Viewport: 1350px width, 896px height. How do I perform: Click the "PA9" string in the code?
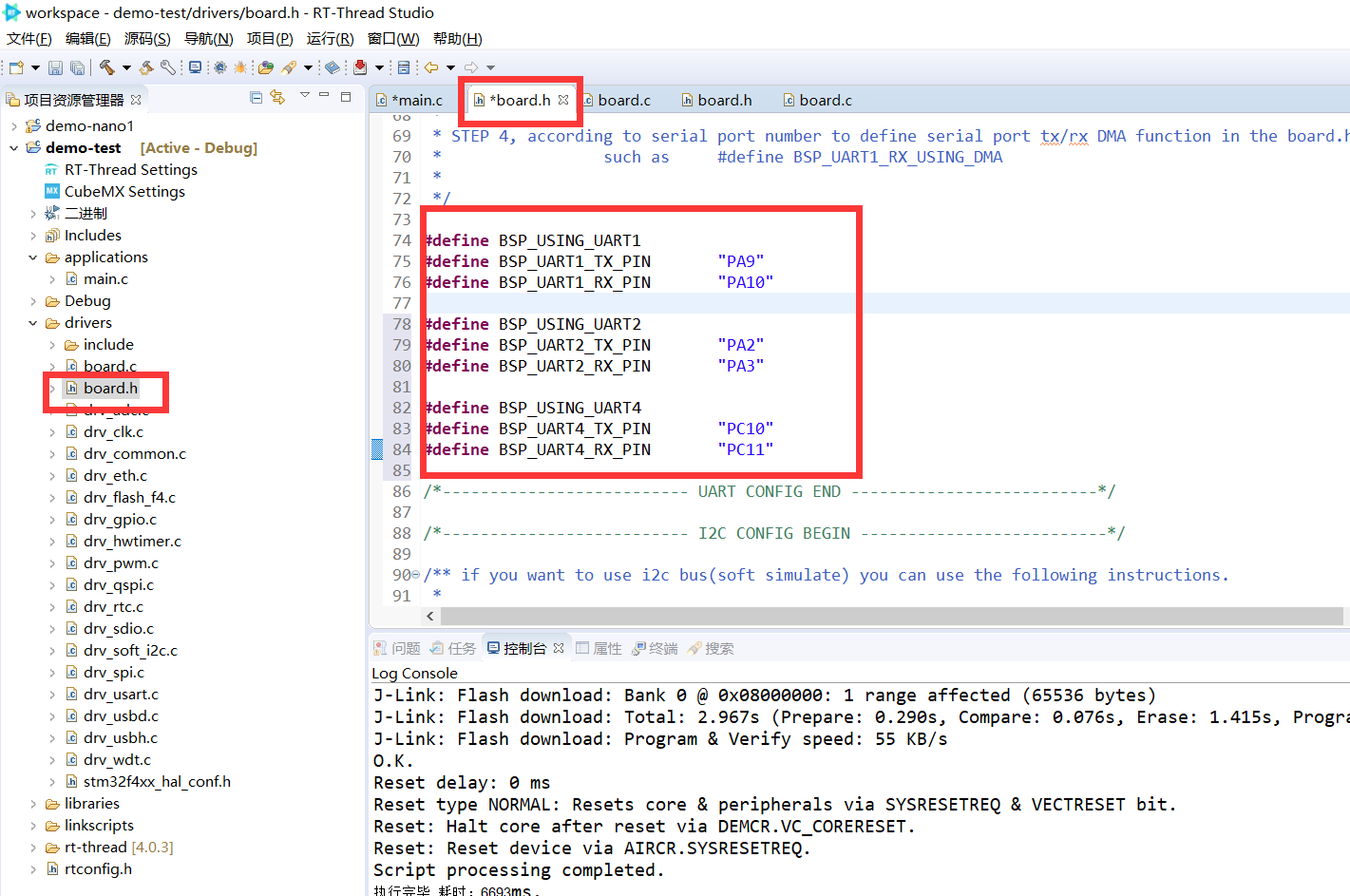click(x=741, y=261)
